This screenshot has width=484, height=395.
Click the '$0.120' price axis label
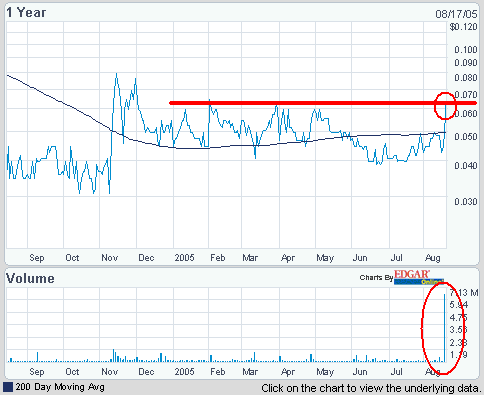[x=463, y=27]
